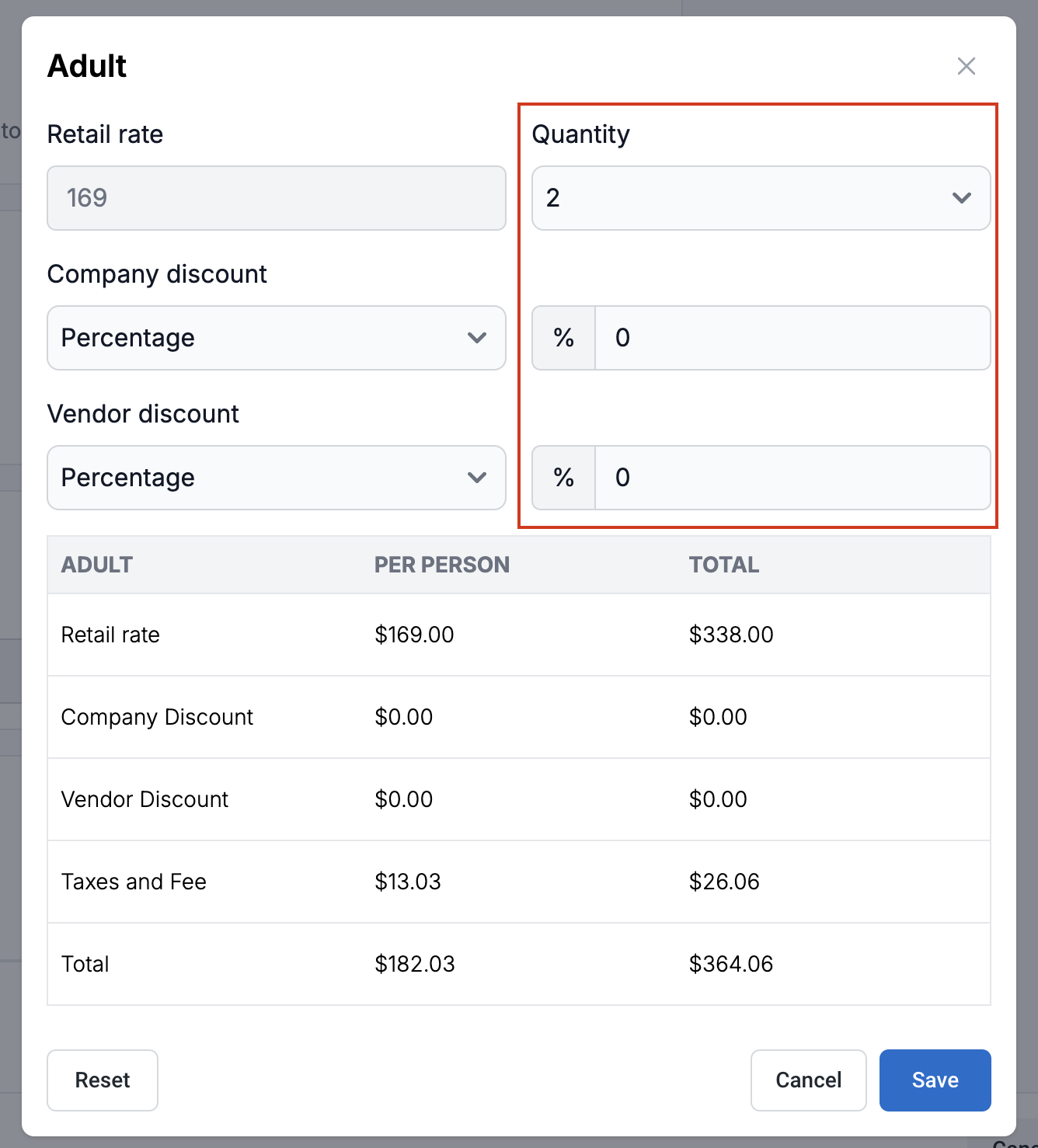Click the Company discount value input field

coord(791,338)
